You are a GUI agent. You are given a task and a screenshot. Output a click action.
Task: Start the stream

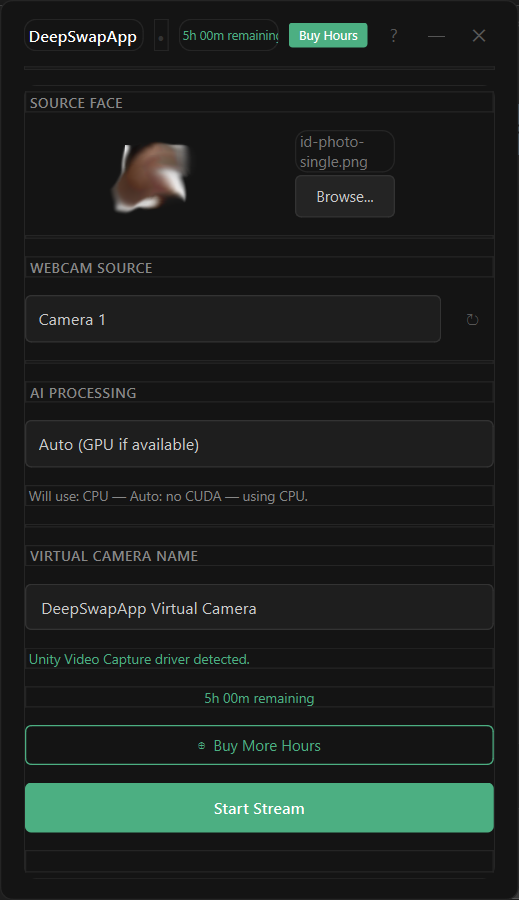point(259,808)
